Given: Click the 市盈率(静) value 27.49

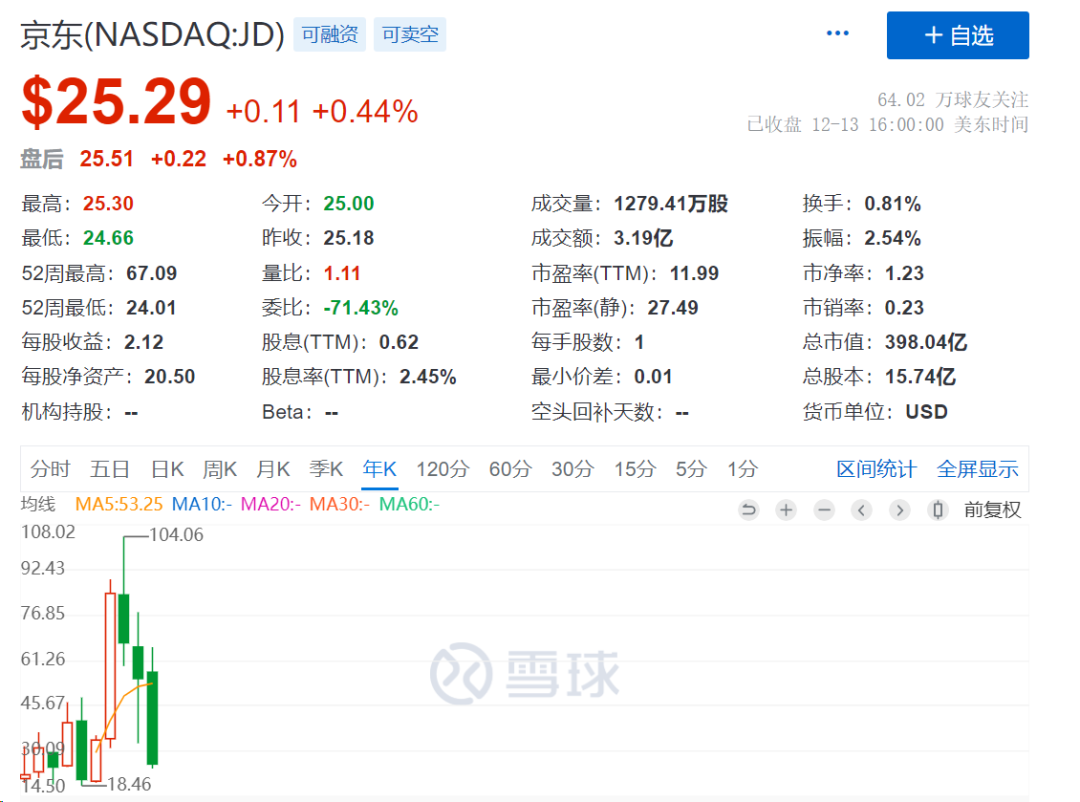Looking at the screenshot, I should [x=673, y=308].
